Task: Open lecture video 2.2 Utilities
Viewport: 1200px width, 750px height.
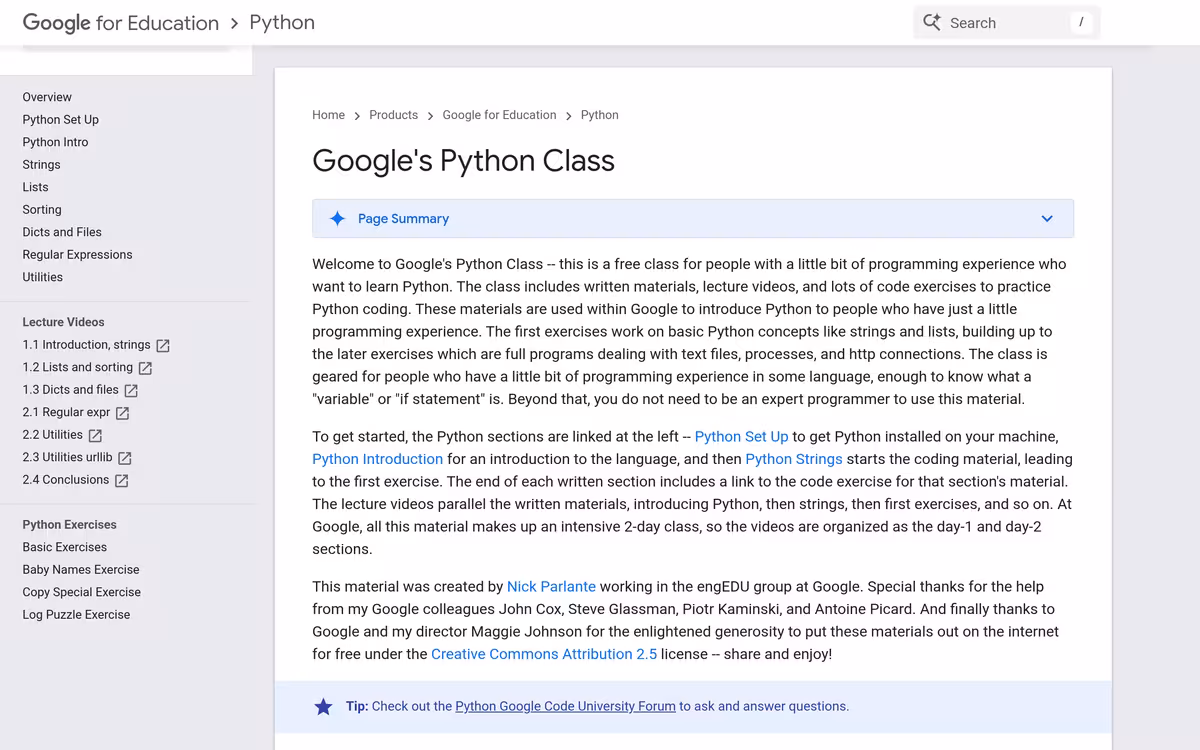Action: 52,434
